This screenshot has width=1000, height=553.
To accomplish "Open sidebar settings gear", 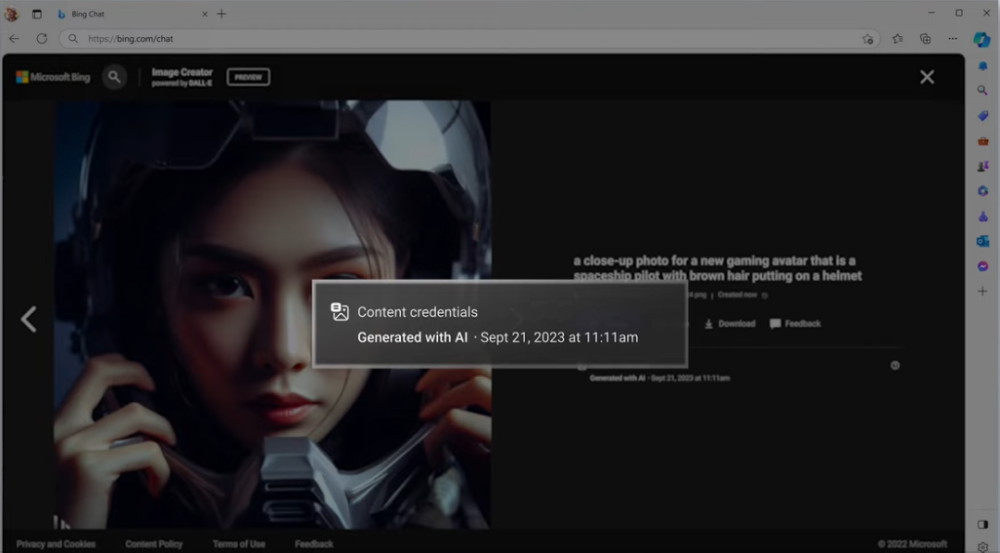I will click(983, 547).
